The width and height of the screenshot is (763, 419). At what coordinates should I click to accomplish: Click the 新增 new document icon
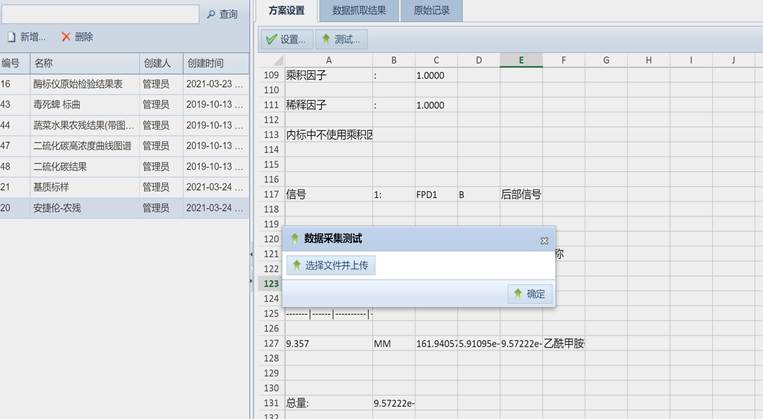[x=11, y=37]
